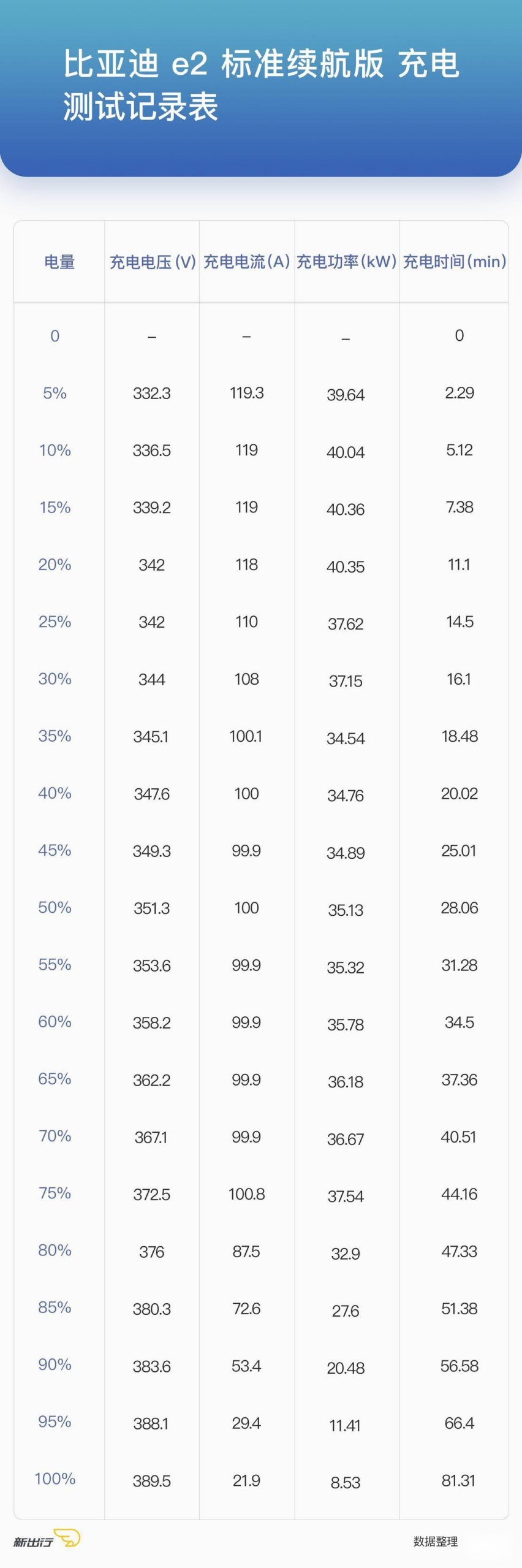Click the 80% battery level row label
This screenshot has height=1568, width=522.
[x=55, y=1250]
